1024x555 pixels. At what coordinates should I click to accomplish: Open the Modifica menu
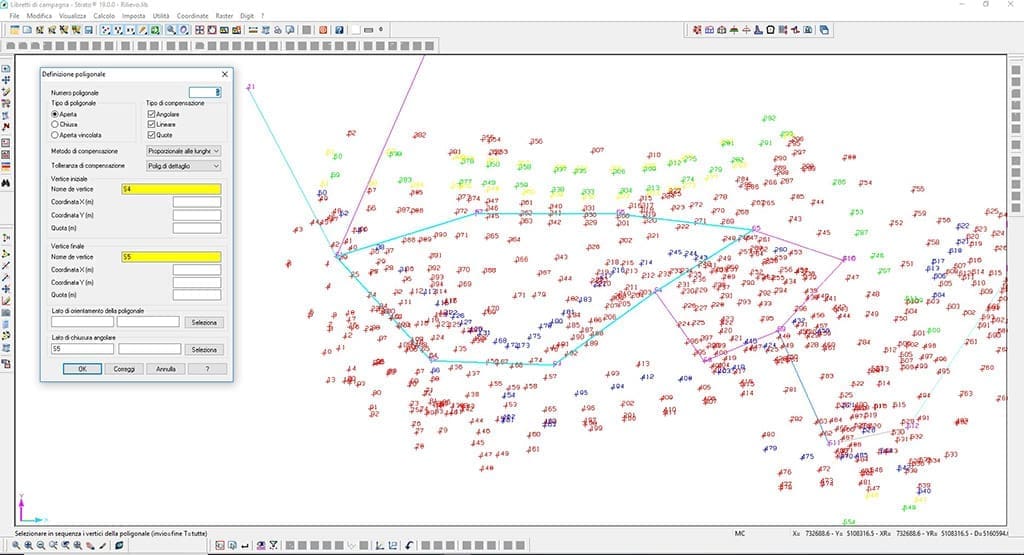(x=39, y=16)
